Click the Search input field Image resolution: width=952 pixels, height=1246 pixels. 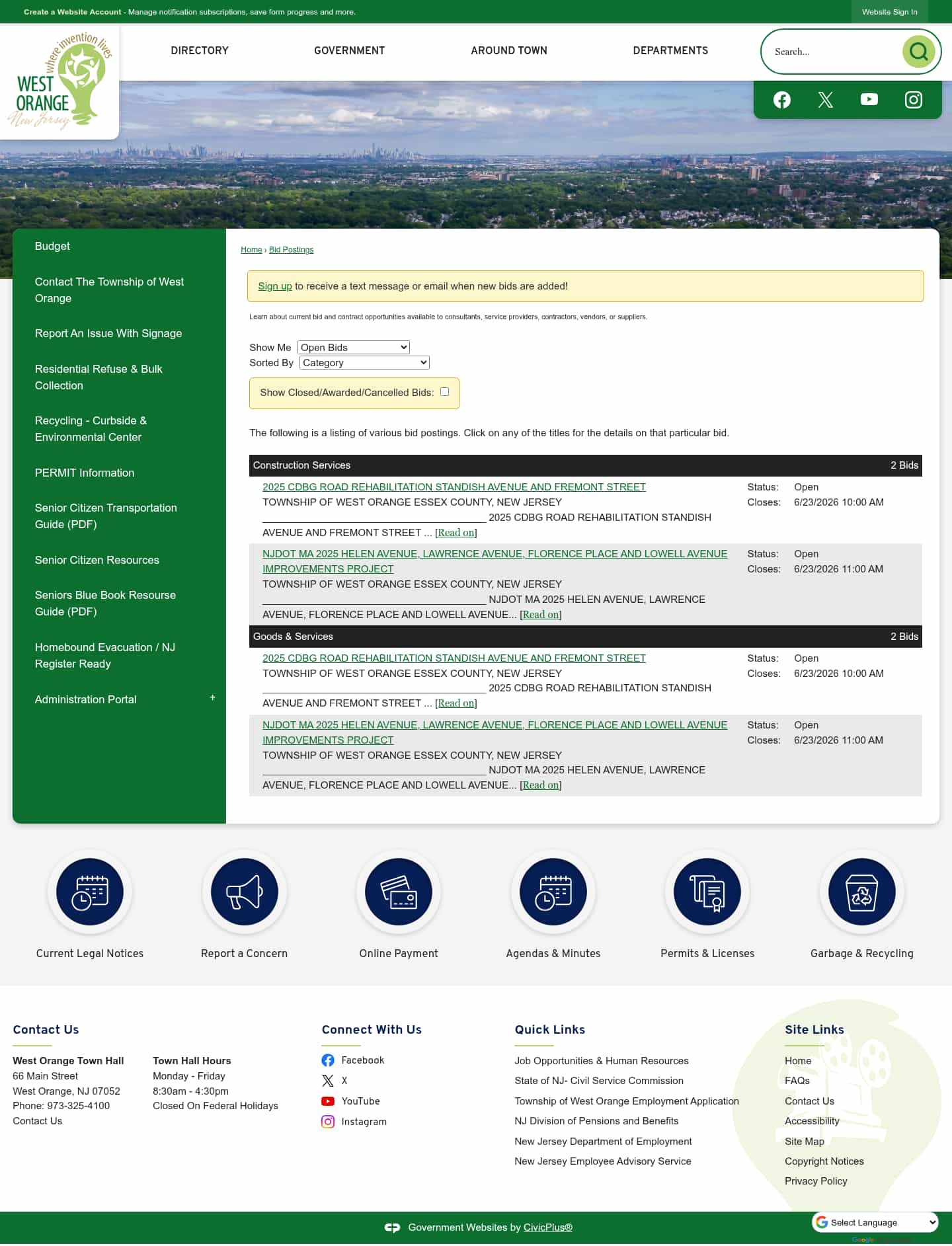pyautogui.click(x=833, y=52)
